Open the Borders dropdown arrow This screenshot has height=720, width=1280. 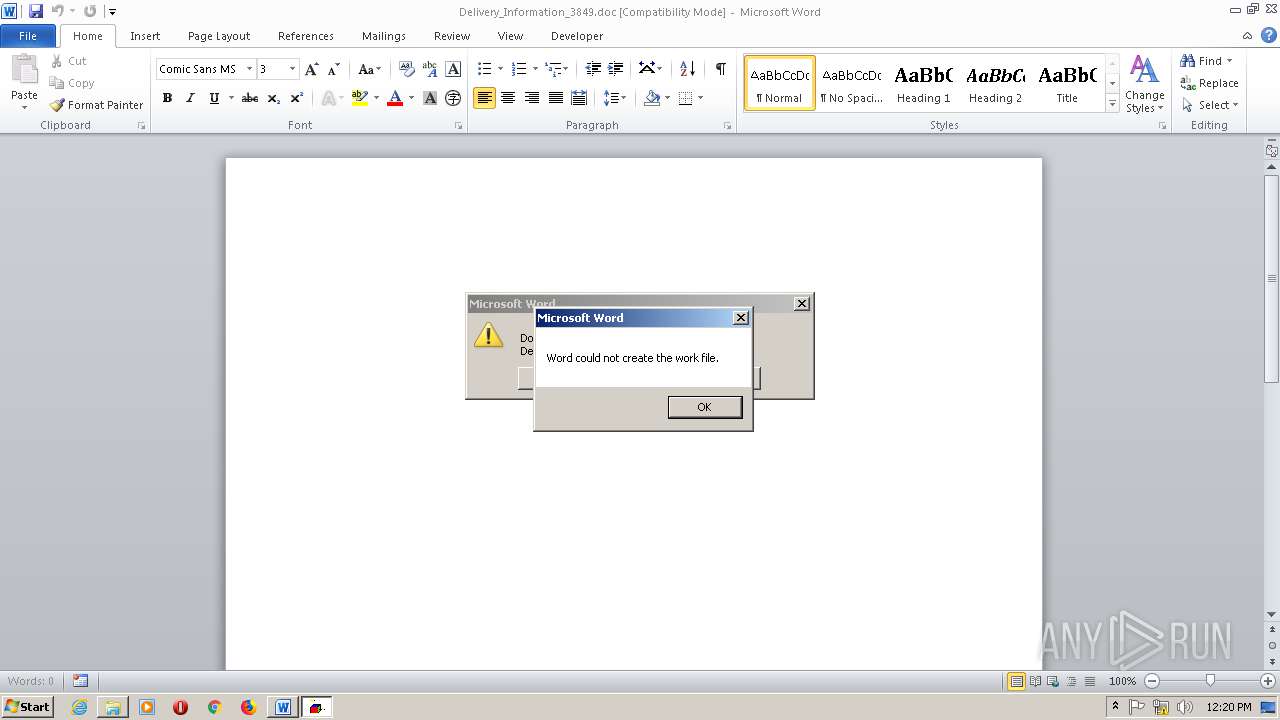700,98
